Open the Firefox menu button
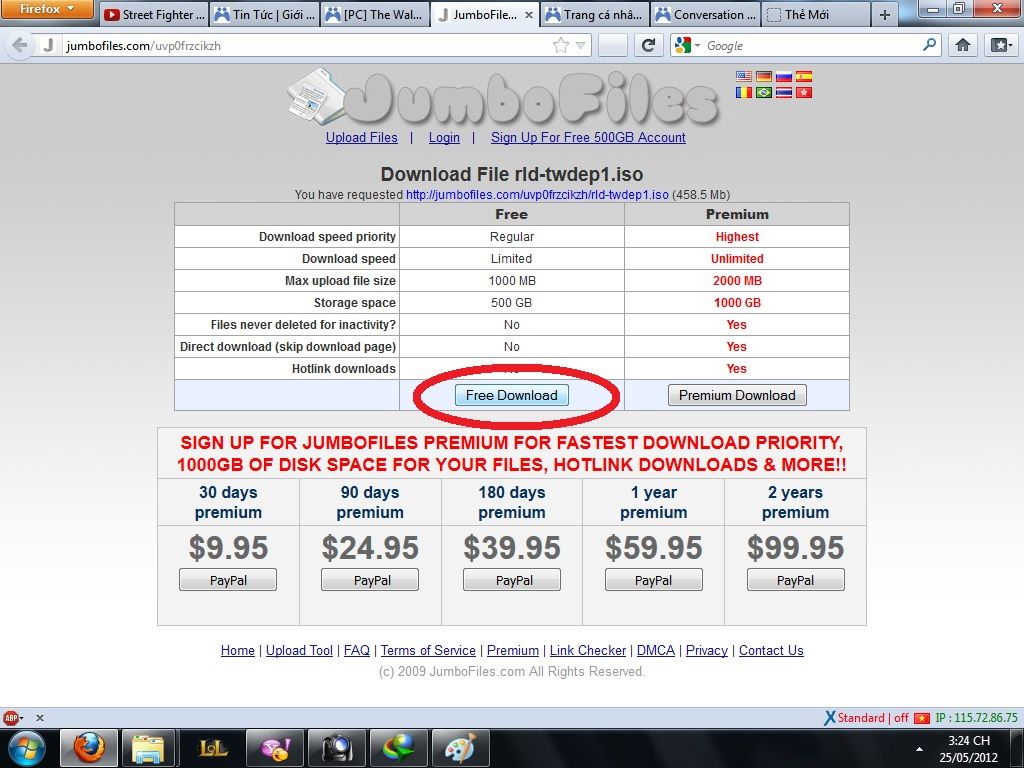The height and width of the screenshot is (768, 1024). click(x=47, y=9)
